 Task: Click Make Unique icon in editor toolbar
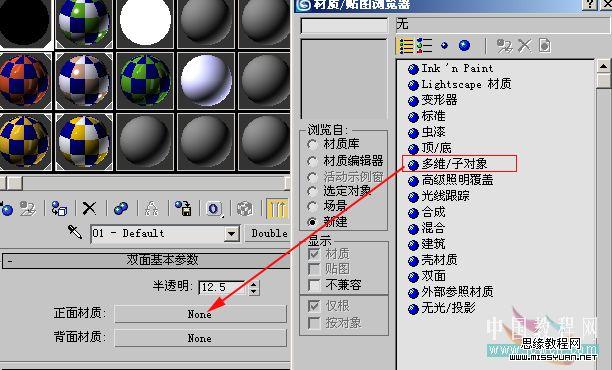[x=151, y=209]
